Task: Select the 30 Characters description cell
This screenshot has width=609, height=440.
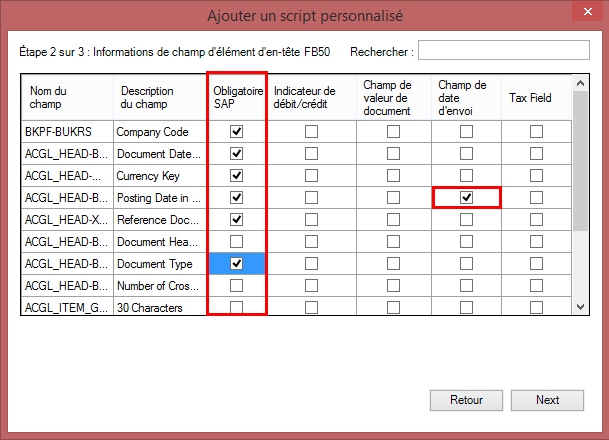Action: click(x=160, y=306)
